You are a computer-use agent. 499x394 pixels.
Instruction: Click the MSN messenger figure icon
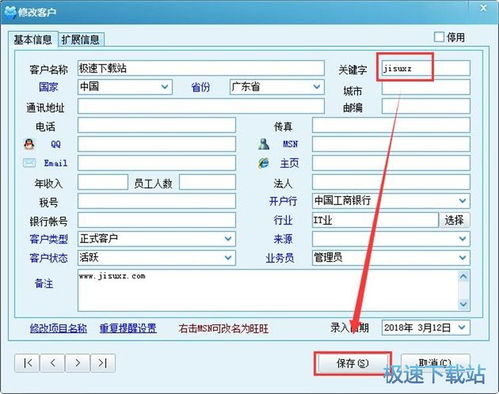click(x=264, y=144)
